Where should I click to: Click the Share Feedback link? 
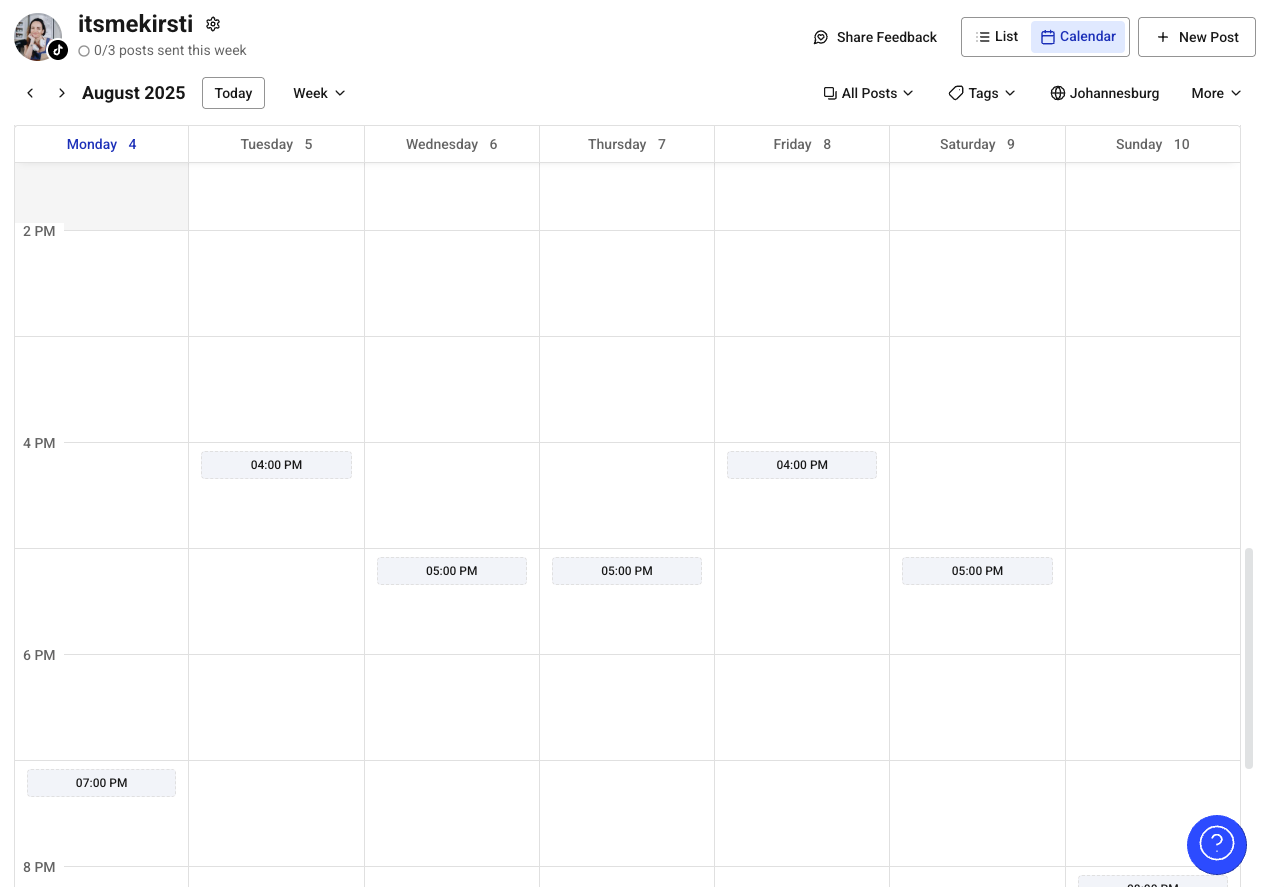coord(875,37)
